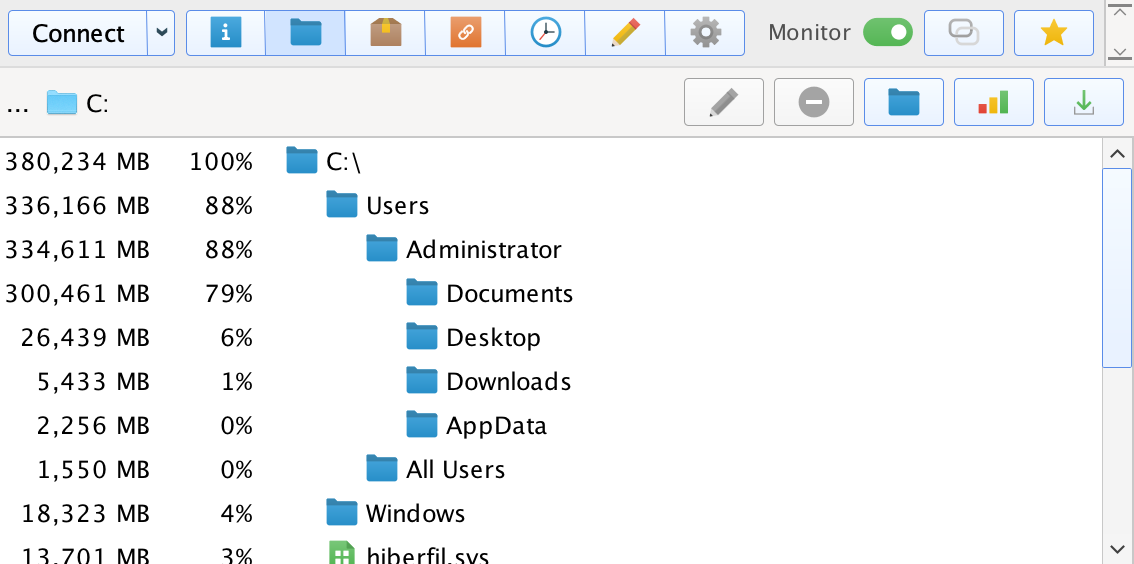Click the top toolbar scroll down arrow
This screenshot has height=564, width=1134.
1119,54
